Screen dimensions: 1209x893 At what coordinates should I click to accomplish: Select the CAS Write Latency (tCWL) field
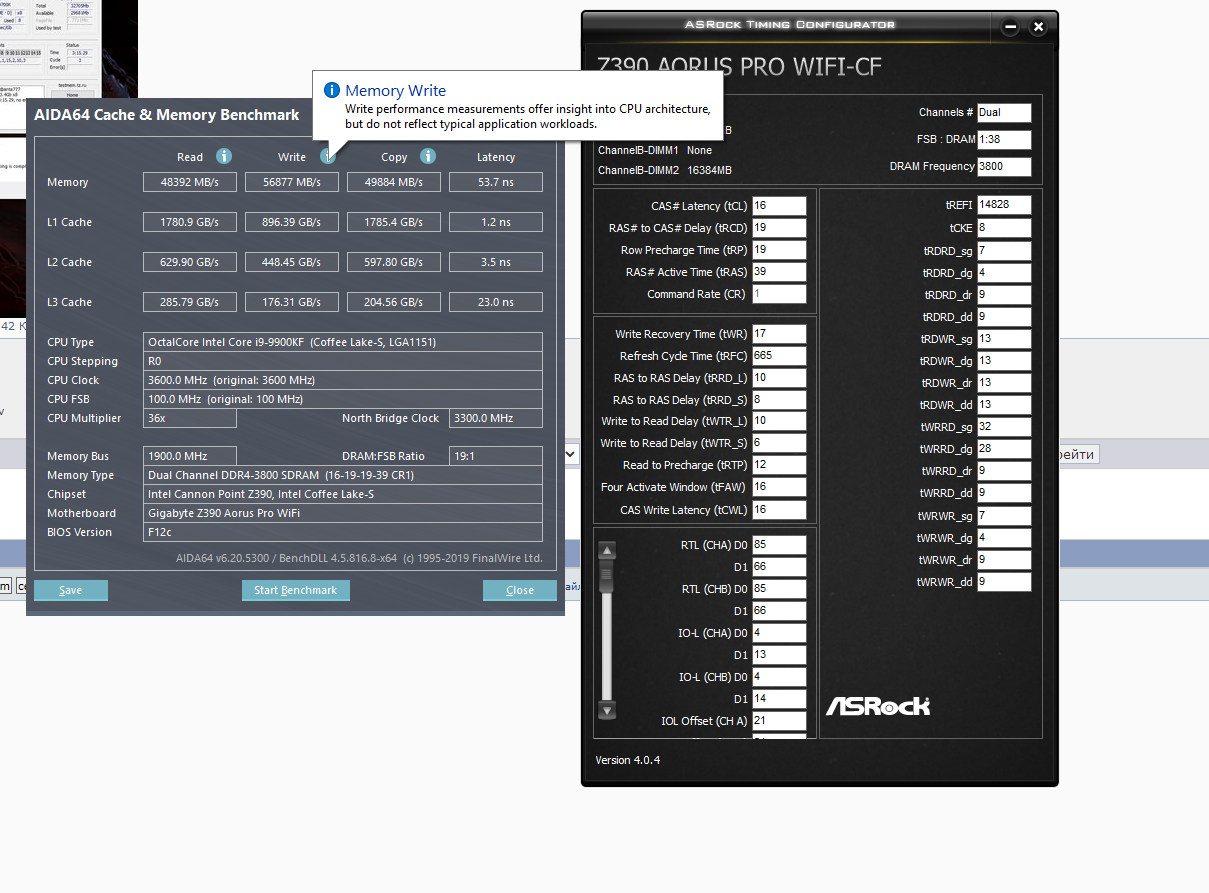click(779, 510)
